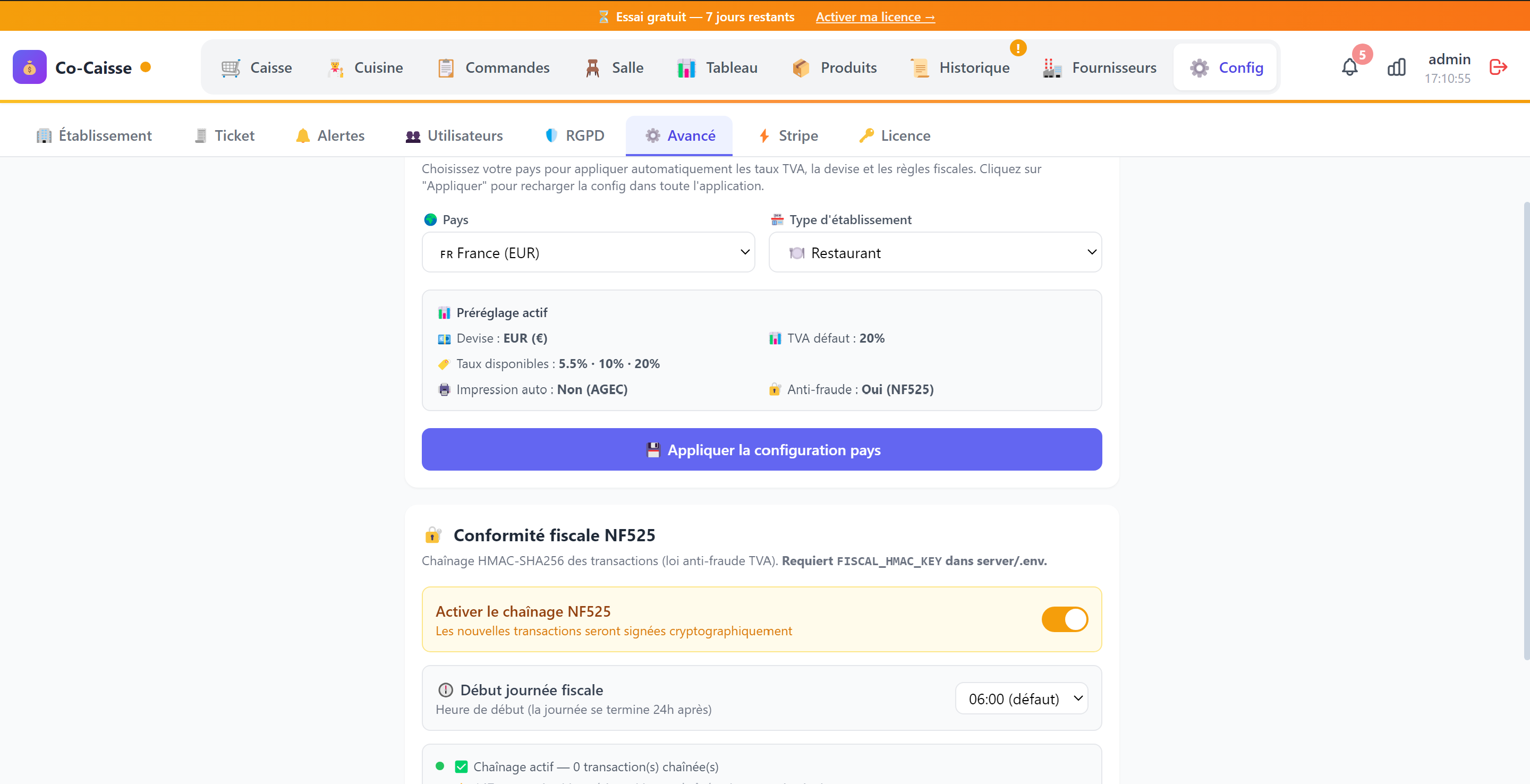The width and height of the screenshot is (1530, 784).
Task: Click Appliquer la configuration pays button
Action: coord(761,449)
